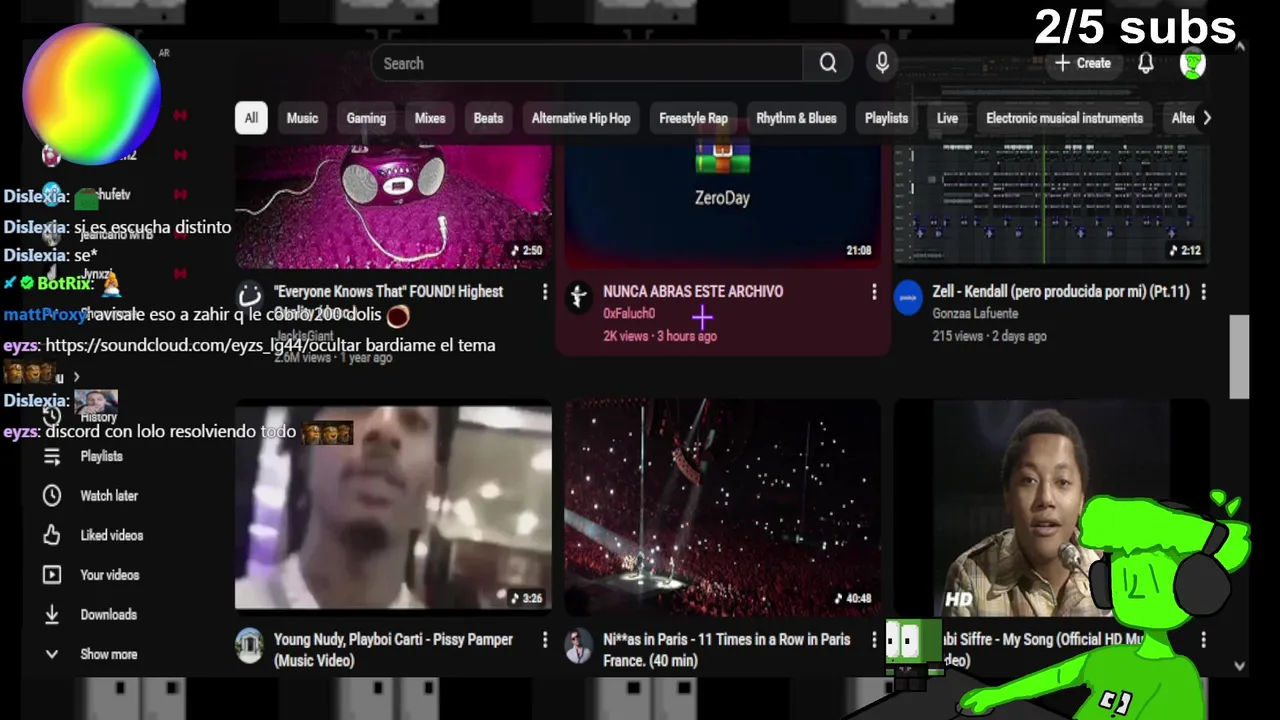Open options for Labi Siffre My Song video
This screenshot has height=720, width=1280.
[1202, 640]
